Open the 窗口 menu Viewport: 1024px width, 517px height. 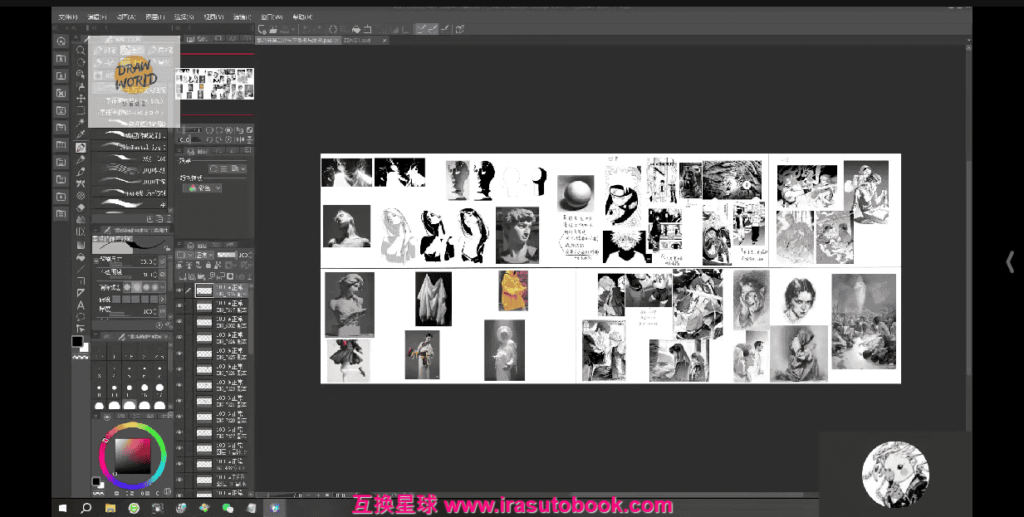272,17
